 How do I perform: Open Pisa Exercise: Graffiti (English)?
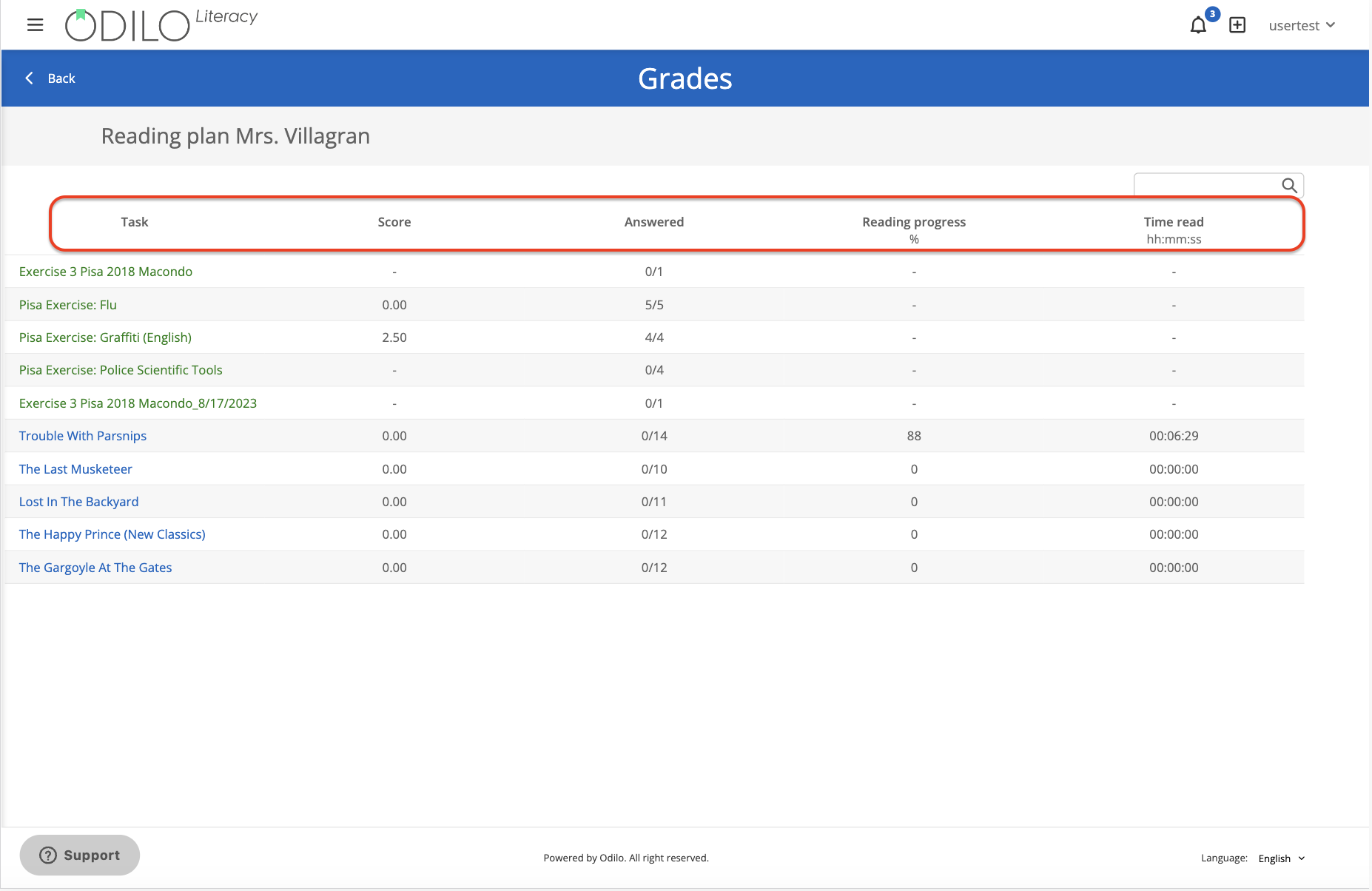tap(105, 337)
